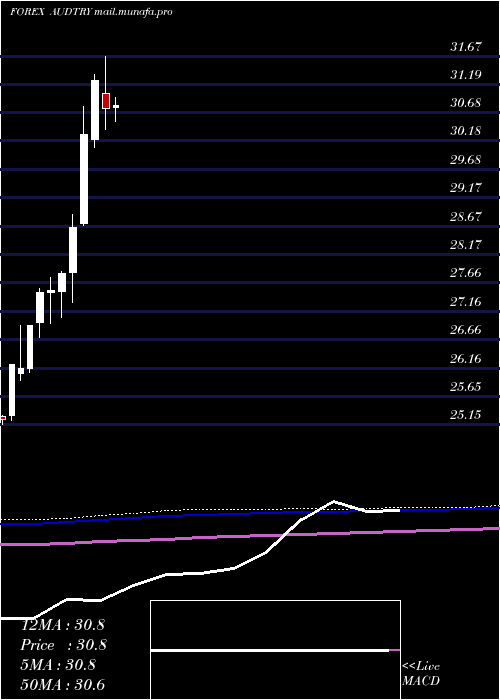Click the 26.66 price label
The height and width of the screenshot is (700, 500).
466,330
